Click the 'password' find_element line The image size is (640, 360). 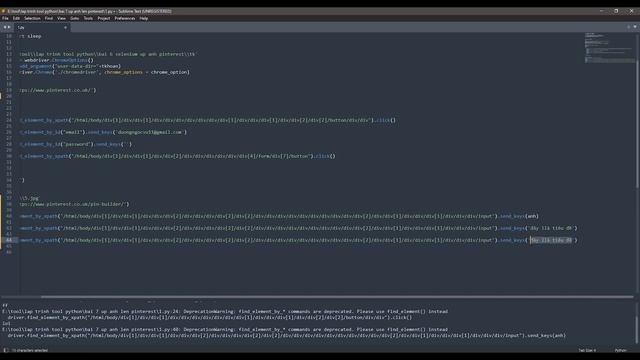76,144
